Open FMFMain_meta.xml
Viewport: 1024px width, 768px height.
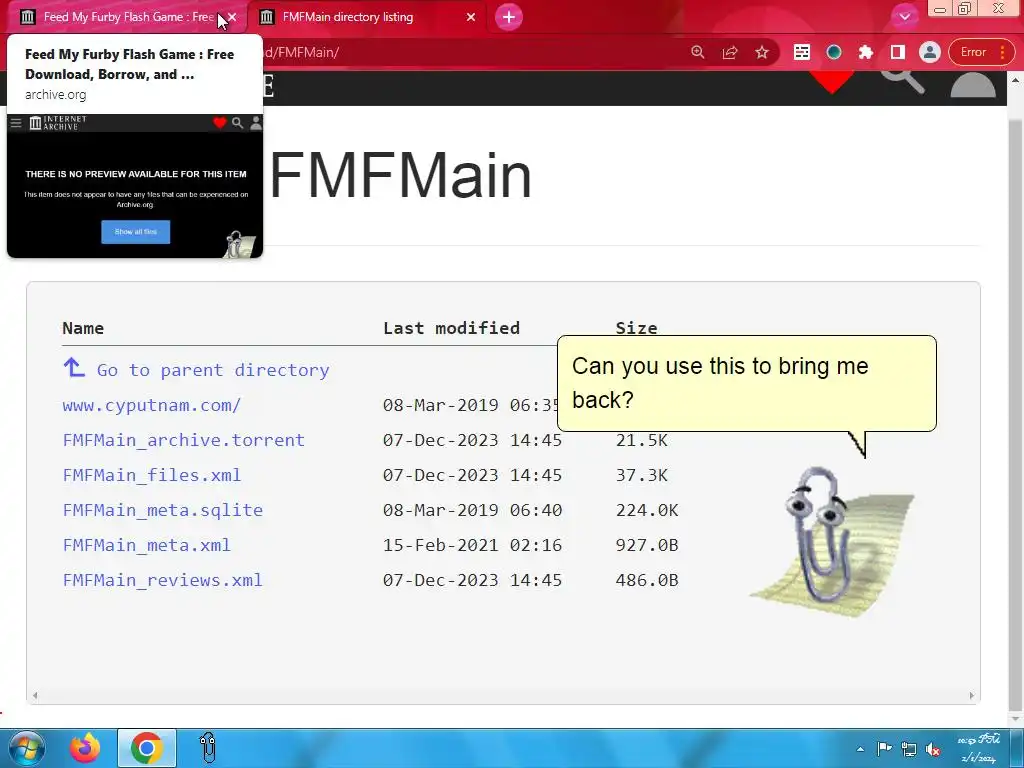pos(146,545)
